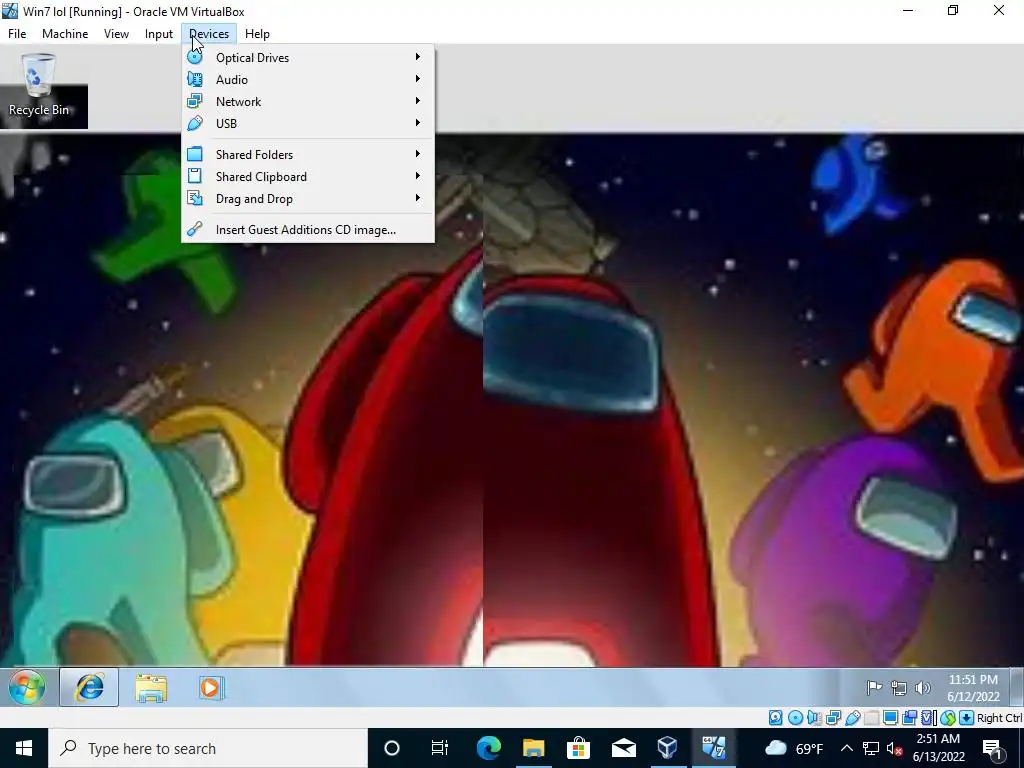Click the host network tray icon

(871, 748)
